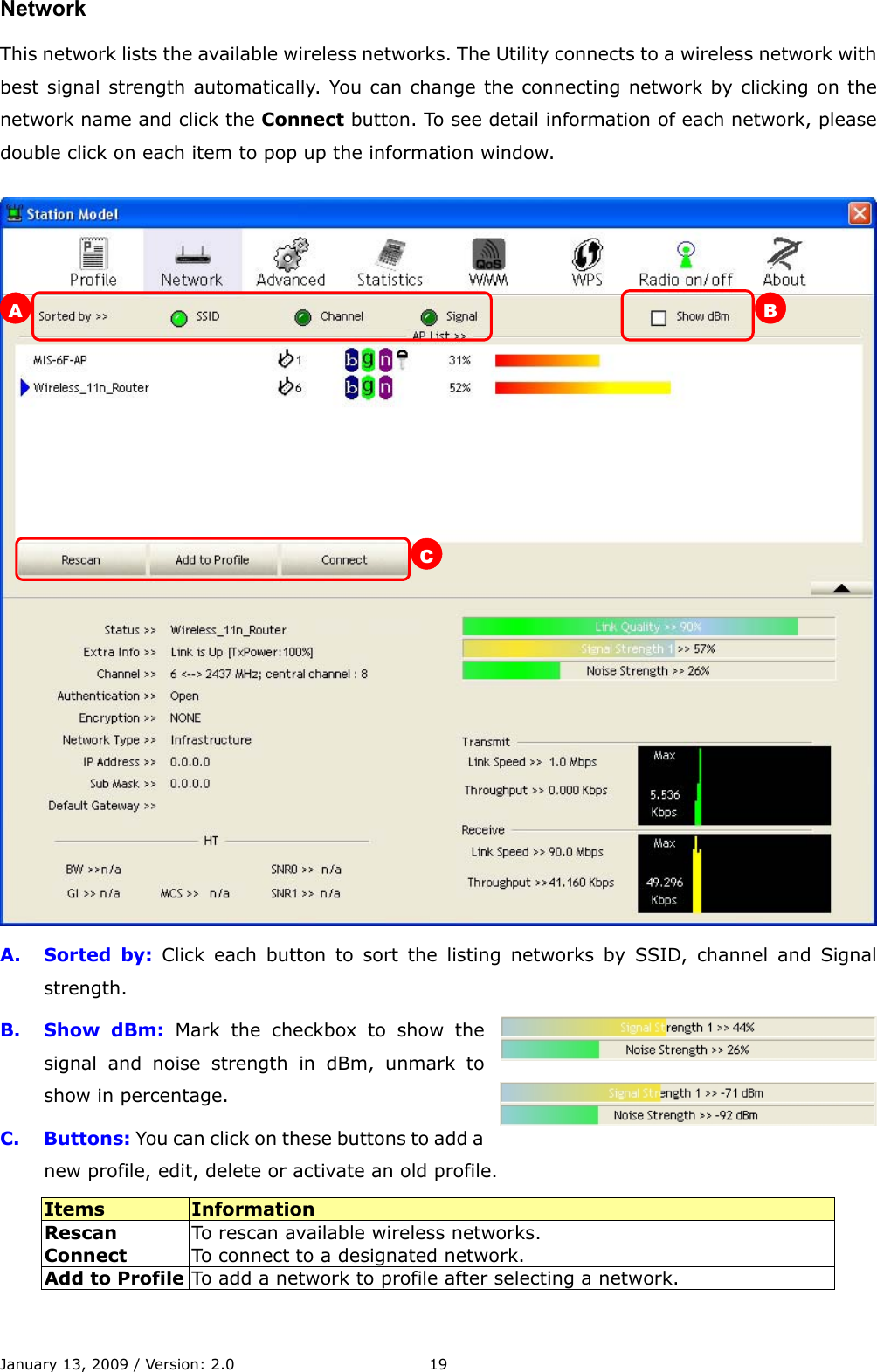
Task: Click the Status value Wireless_11n_Router
Action: tap(228, 630)
